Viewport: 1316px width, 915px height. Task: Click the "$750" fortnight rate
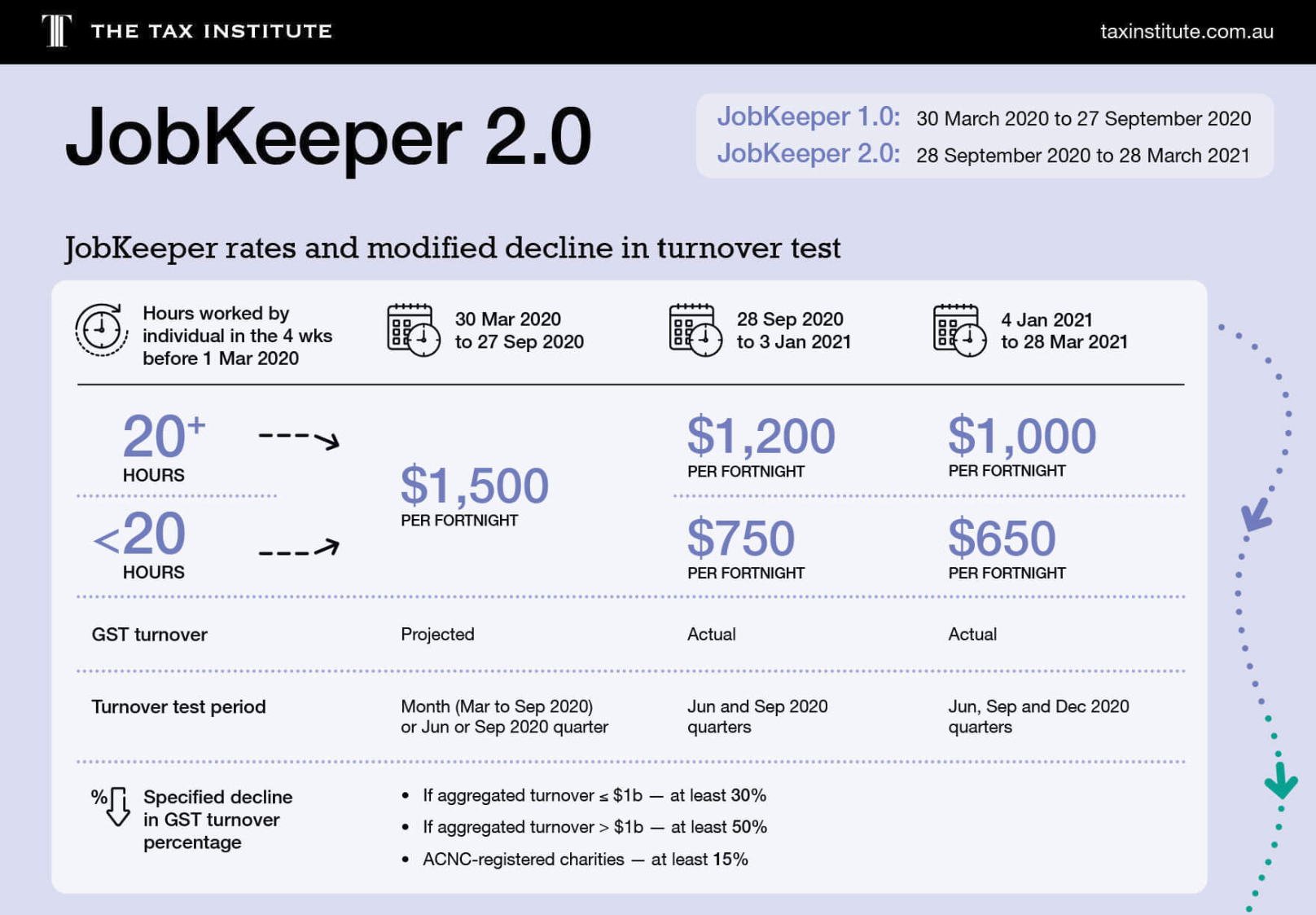[740, 538]
